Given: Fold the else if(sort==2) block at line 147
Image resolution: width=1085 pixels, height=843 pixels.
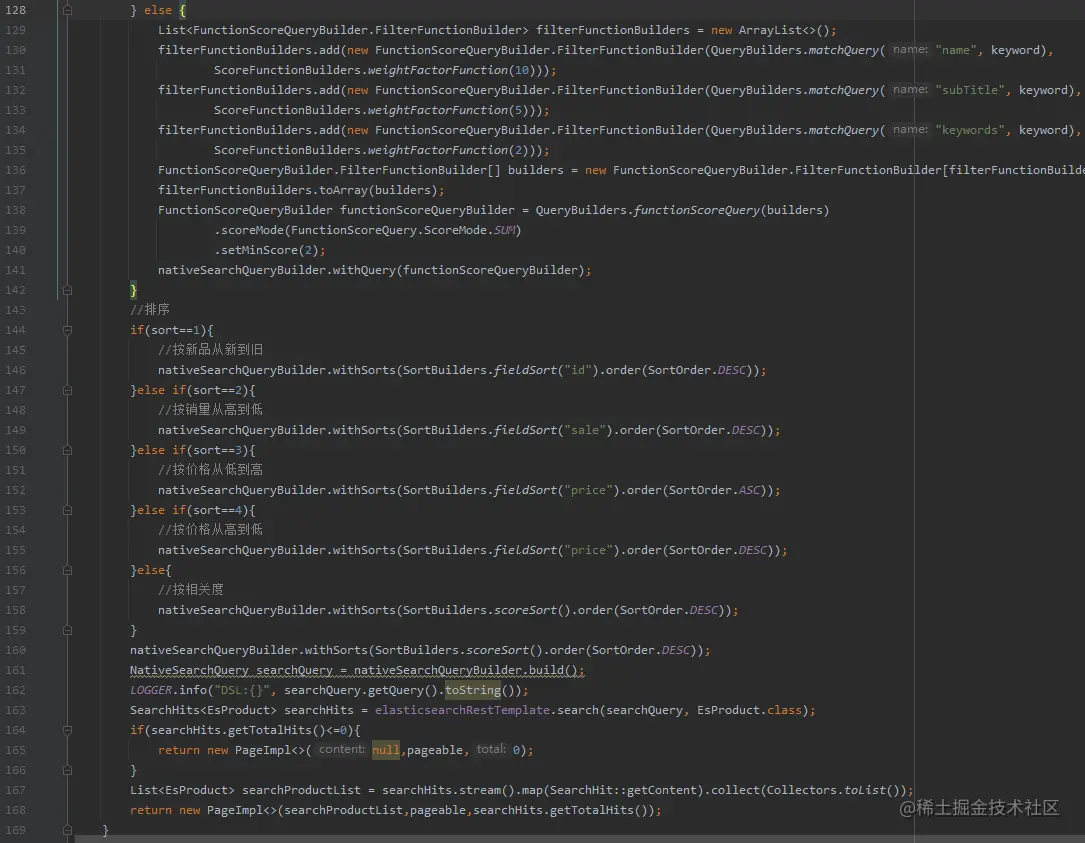Looking at the screenshot, I should click(x=67, y=390).
